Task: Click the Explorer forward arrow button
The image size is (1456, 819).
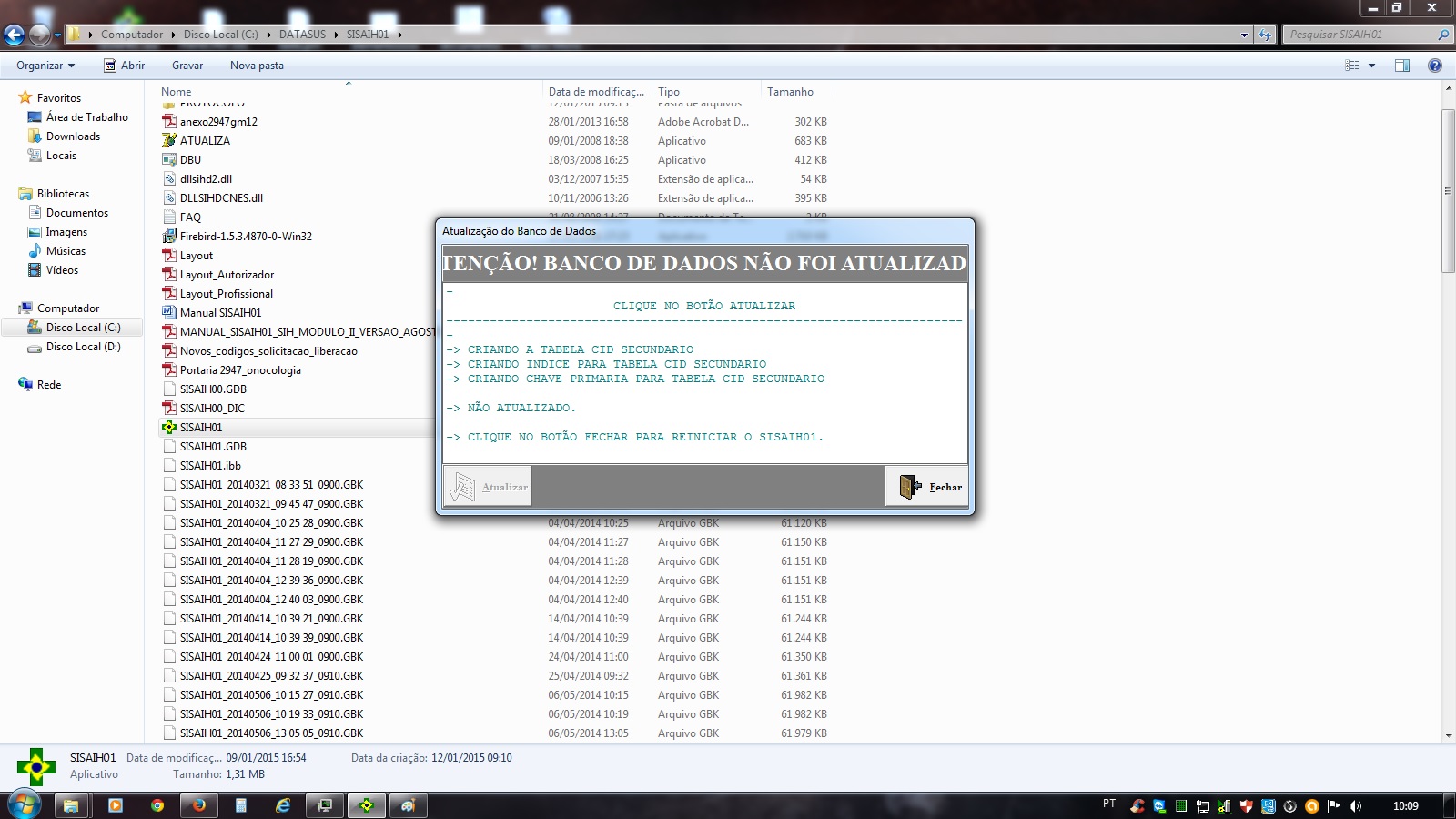Action: (x=39, y=35)
